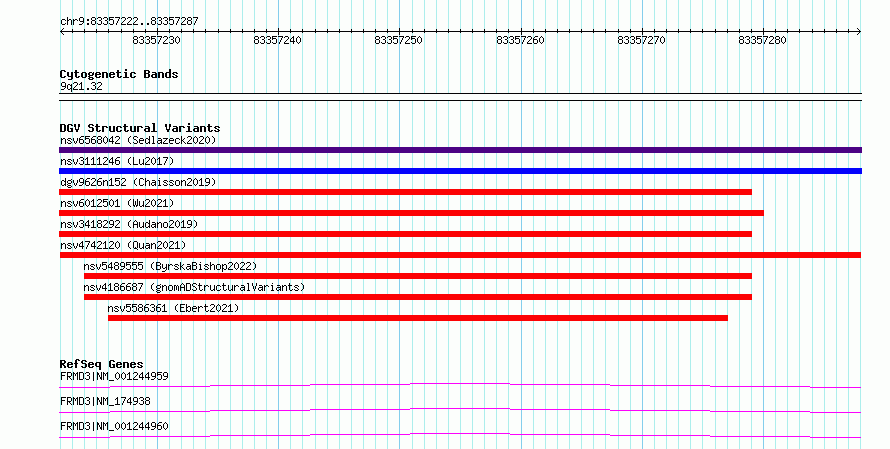Click the DGV Structural Variants track title
Screen dimensions: 890x449
click(140, 128)
